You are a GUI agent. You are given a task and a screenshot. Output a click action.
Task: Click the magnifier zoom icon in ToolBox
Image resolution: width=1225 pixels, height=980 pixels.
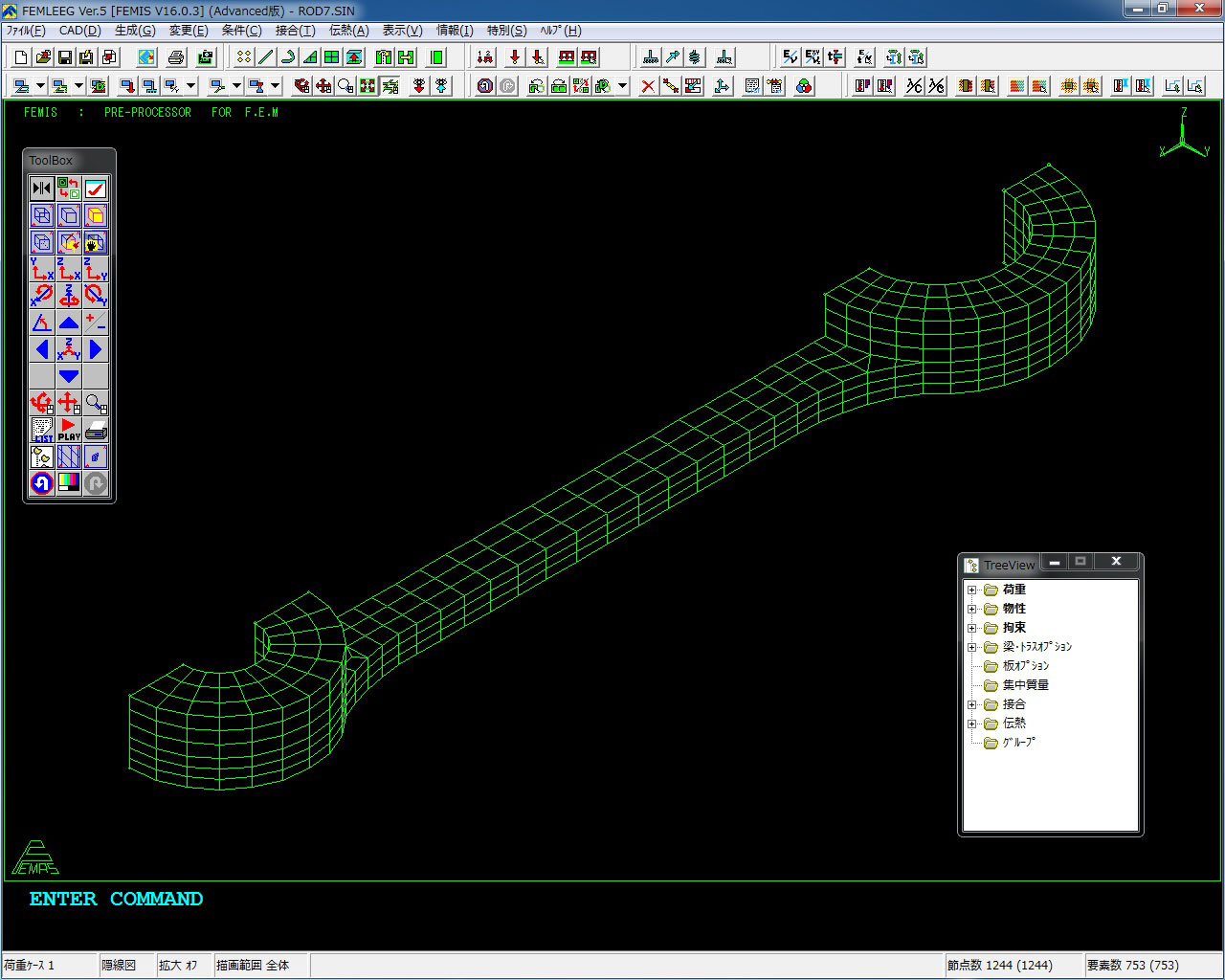coord(96,403)
